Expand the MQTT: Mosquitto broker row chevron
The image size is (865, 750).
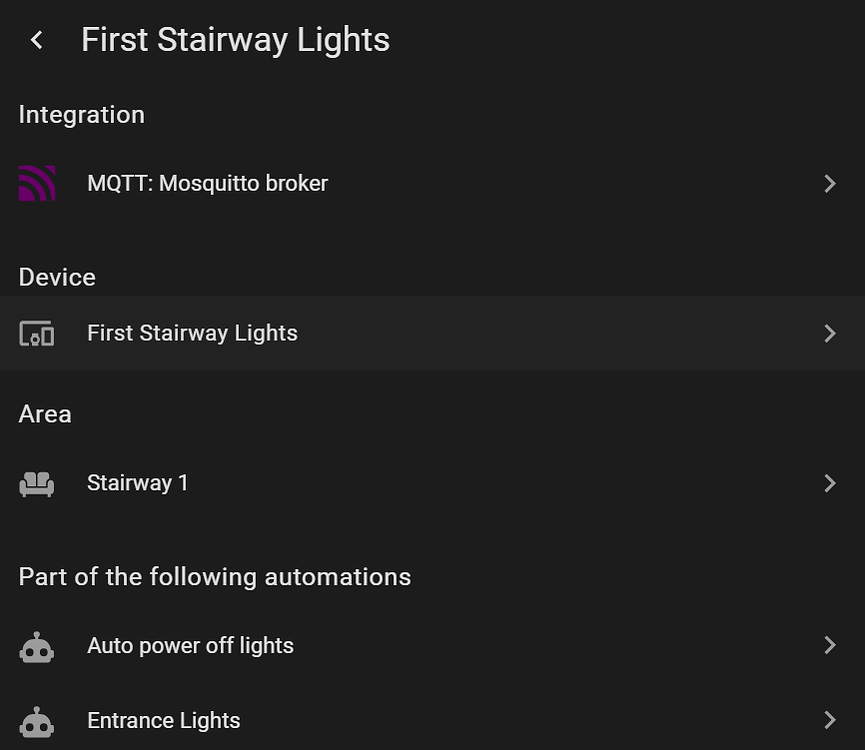[x=830, y=183]
